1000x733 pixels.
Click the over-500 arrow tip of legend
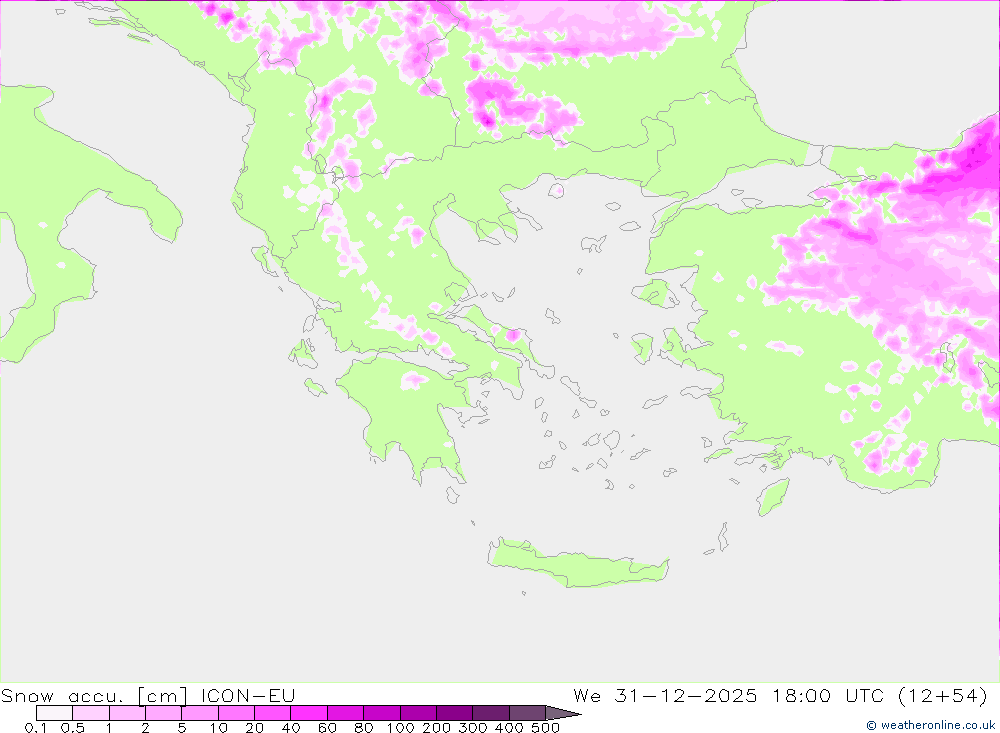(562, 713)
